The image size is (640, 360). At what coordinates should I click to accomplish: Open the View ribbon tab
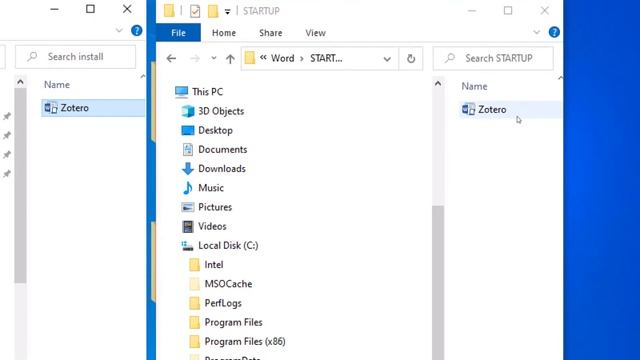[x=316, y=33]
